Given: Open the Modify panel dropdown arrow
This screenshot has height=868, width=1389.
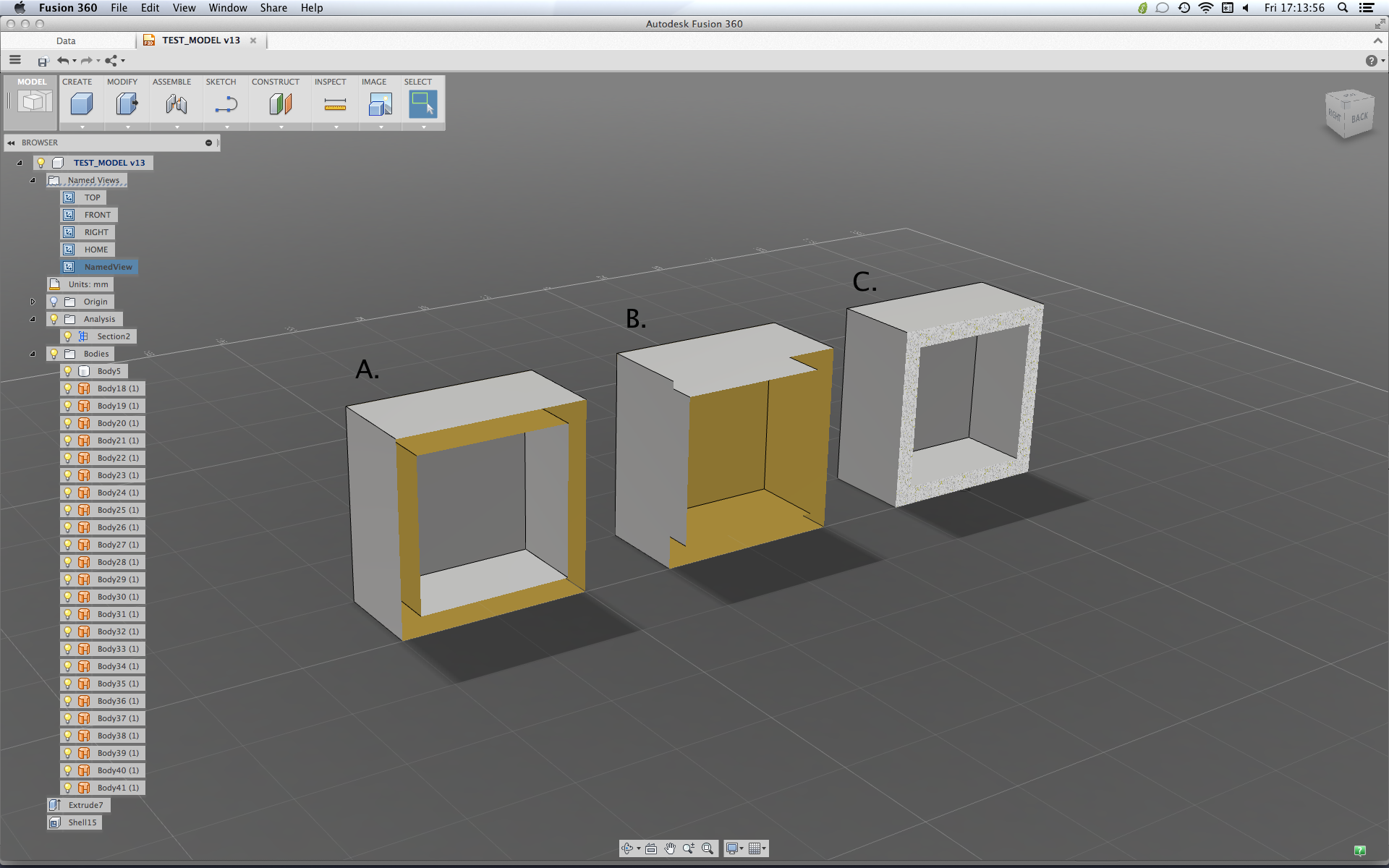Looking at the screenshot, I should (128, 127).
